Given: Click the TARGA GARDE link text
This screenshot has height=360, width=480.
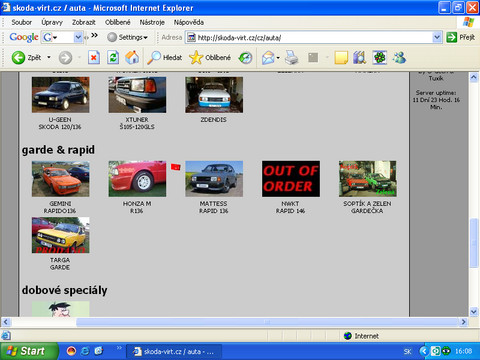Looking at the screenshot, I should [x=60, y=263].
